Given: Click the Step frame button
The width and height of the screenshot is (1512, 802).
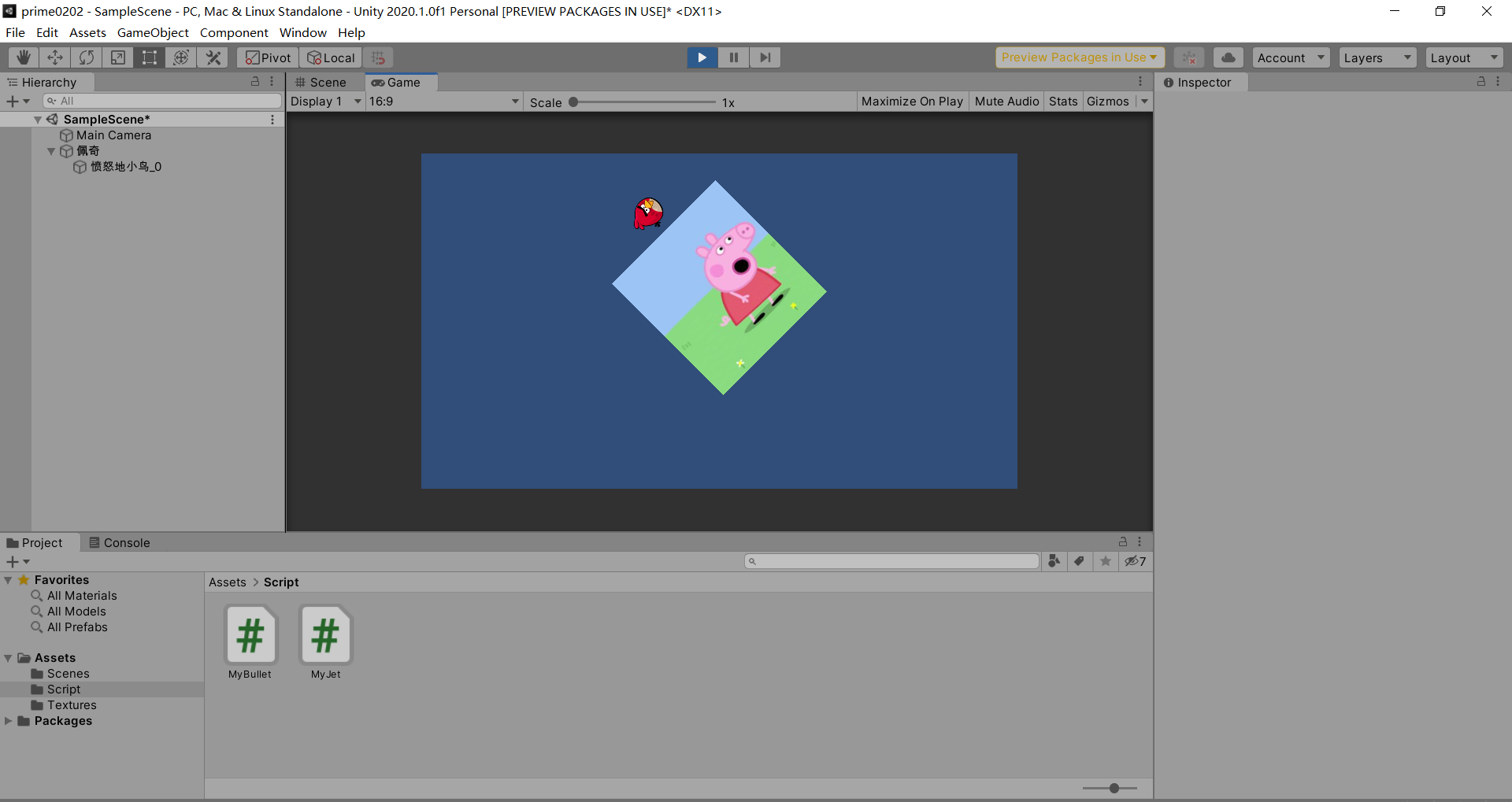Looking at the screenshot, I should click(x=765, y=57).
